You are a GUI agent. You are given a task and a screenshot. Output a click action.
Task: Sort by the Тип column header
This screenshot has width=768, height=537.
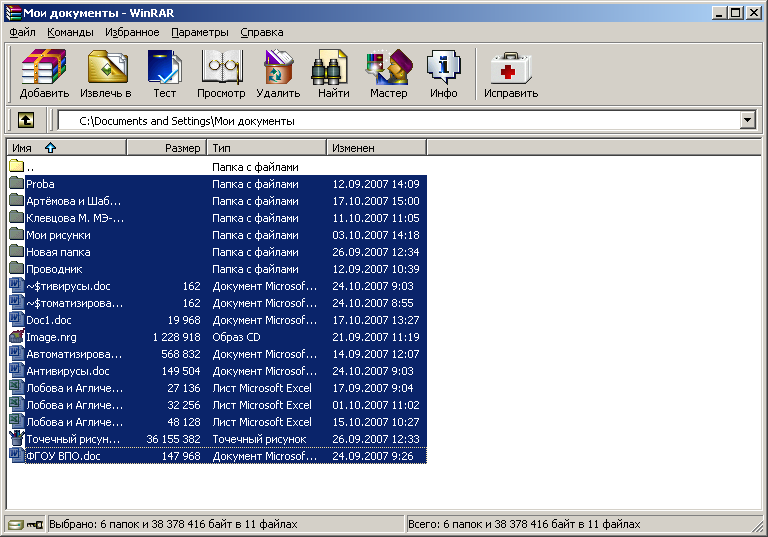(266, 147)
